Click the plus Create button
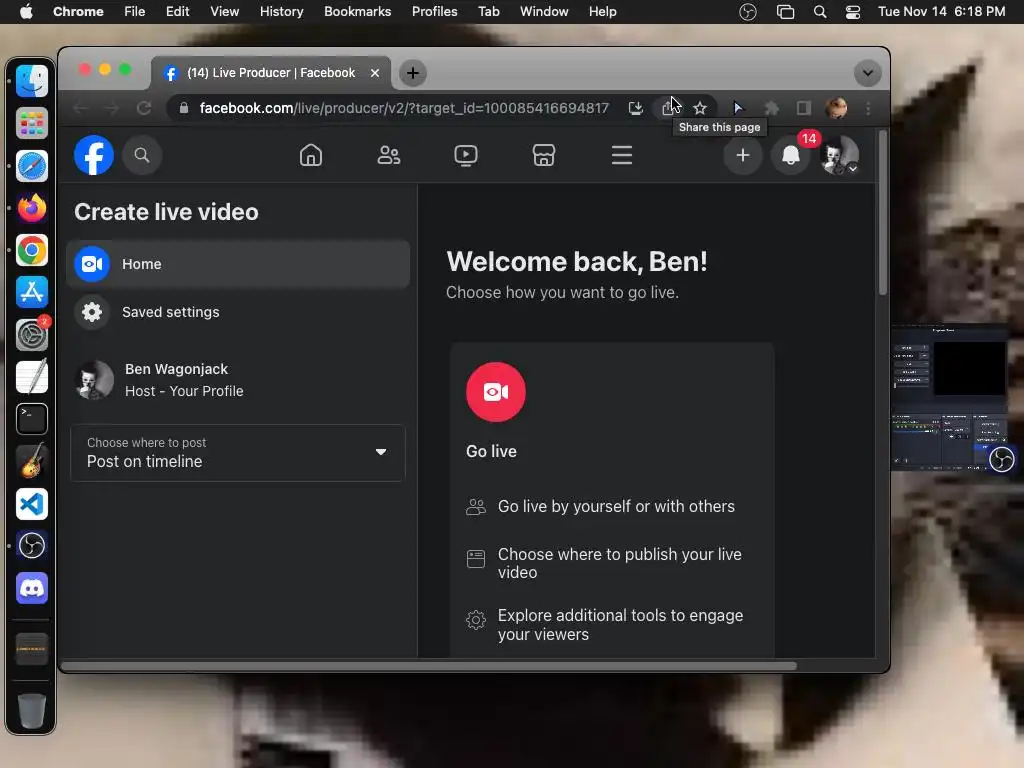This screenshot has width=1024, height=768. point(743,155)
